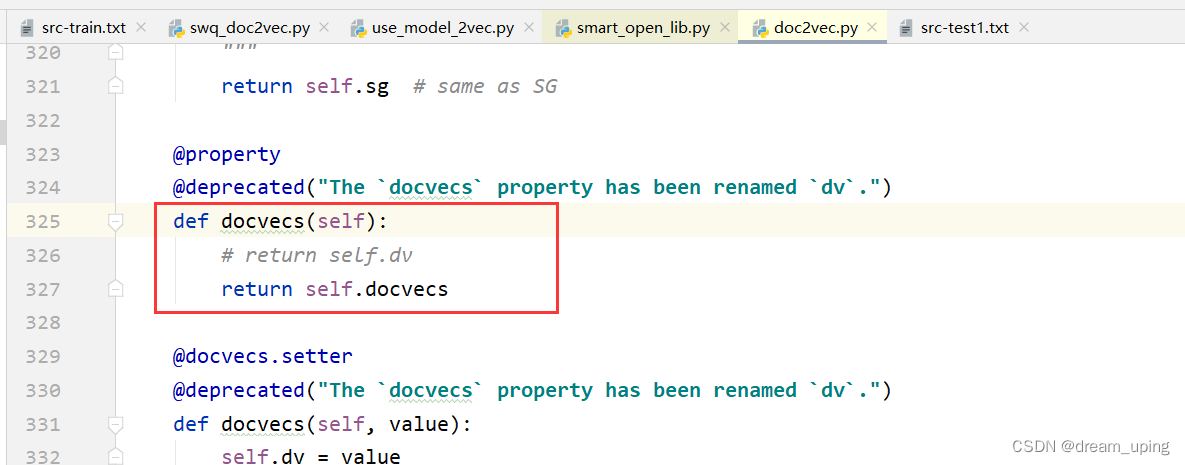The width and height of the screenshot is (1185, 465).
Task: Click the Python icon of use_model_2vec.py tab
Action: click(358, 29)
